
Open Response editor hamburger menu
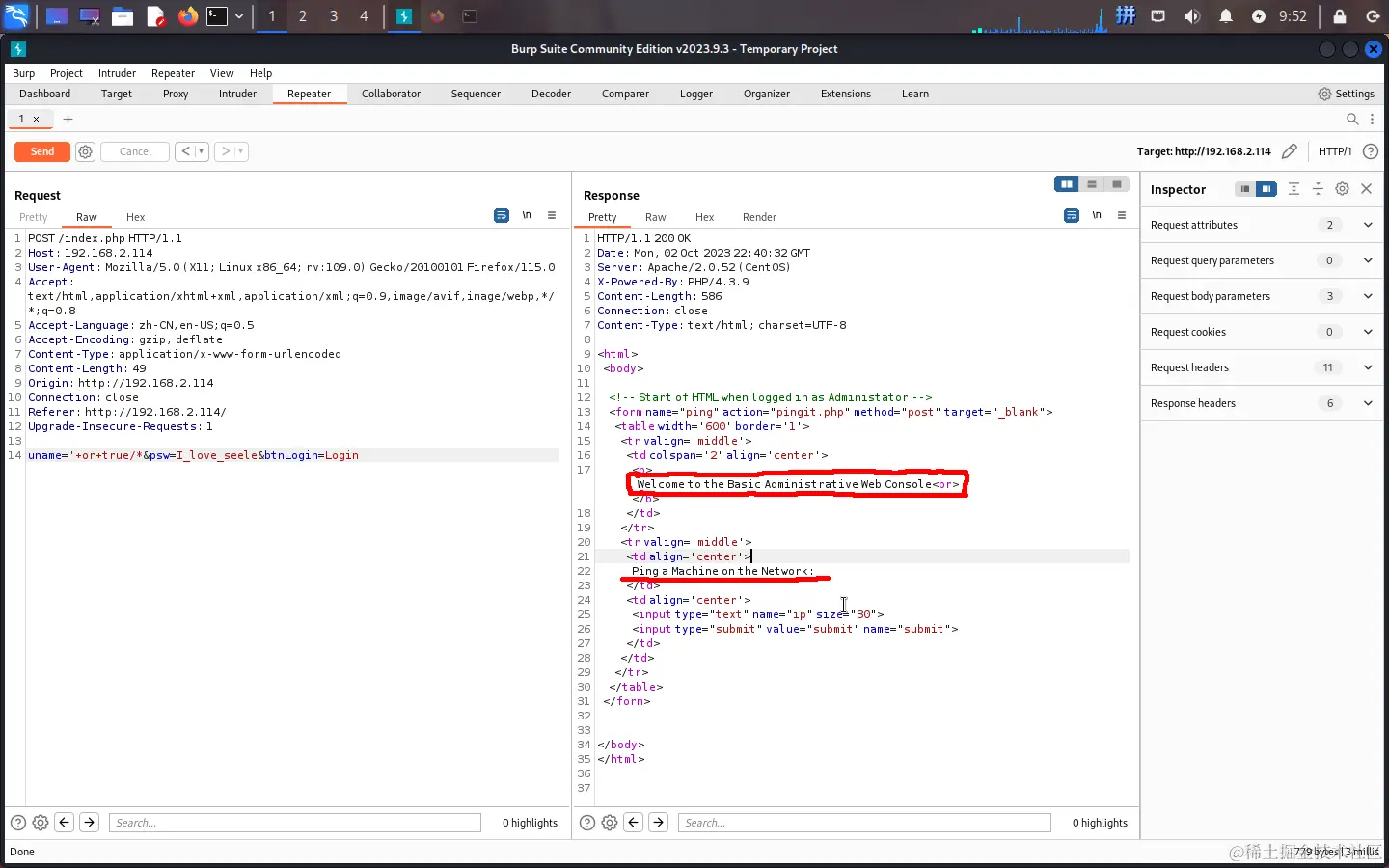pyautogui.click(x=1122, y=215)
